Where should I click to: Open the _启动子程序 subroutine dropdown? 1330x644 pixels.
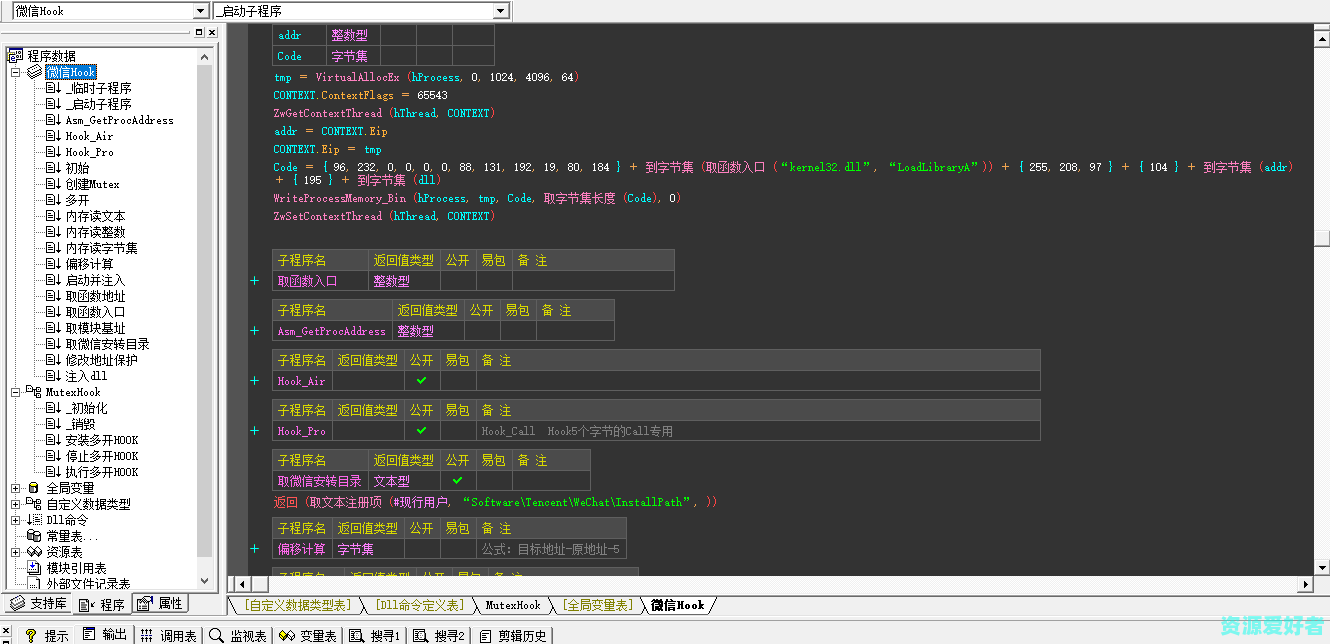pyautogui.click(x=501, y=11)
